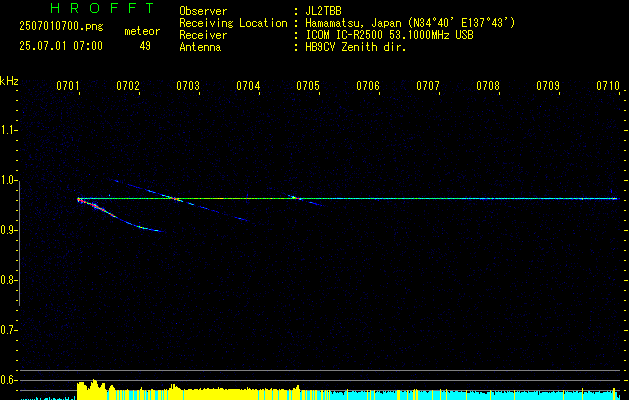Click the meteor count label
The image size is (629, 400).
142,31
